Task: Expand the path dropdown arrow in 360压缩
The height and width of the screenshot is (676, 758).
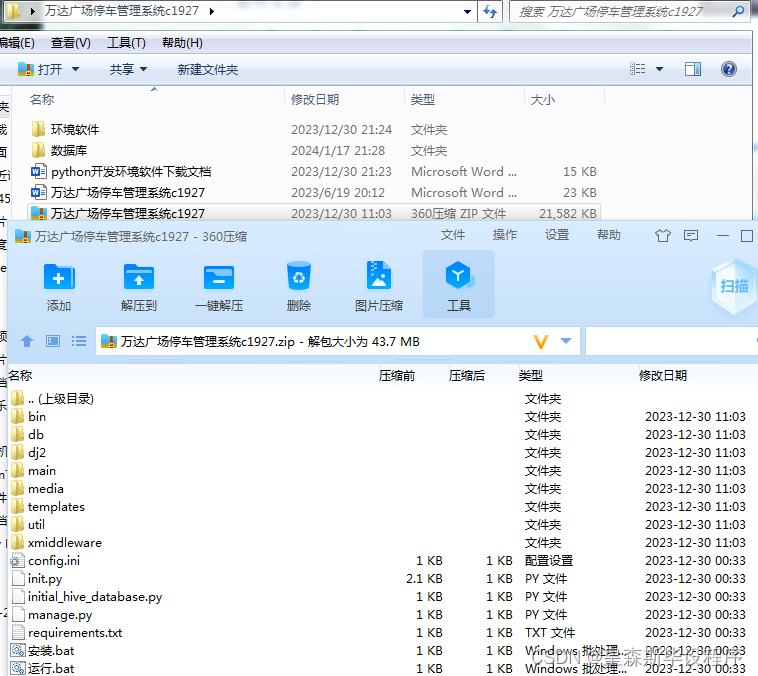Action: point(566,341)
